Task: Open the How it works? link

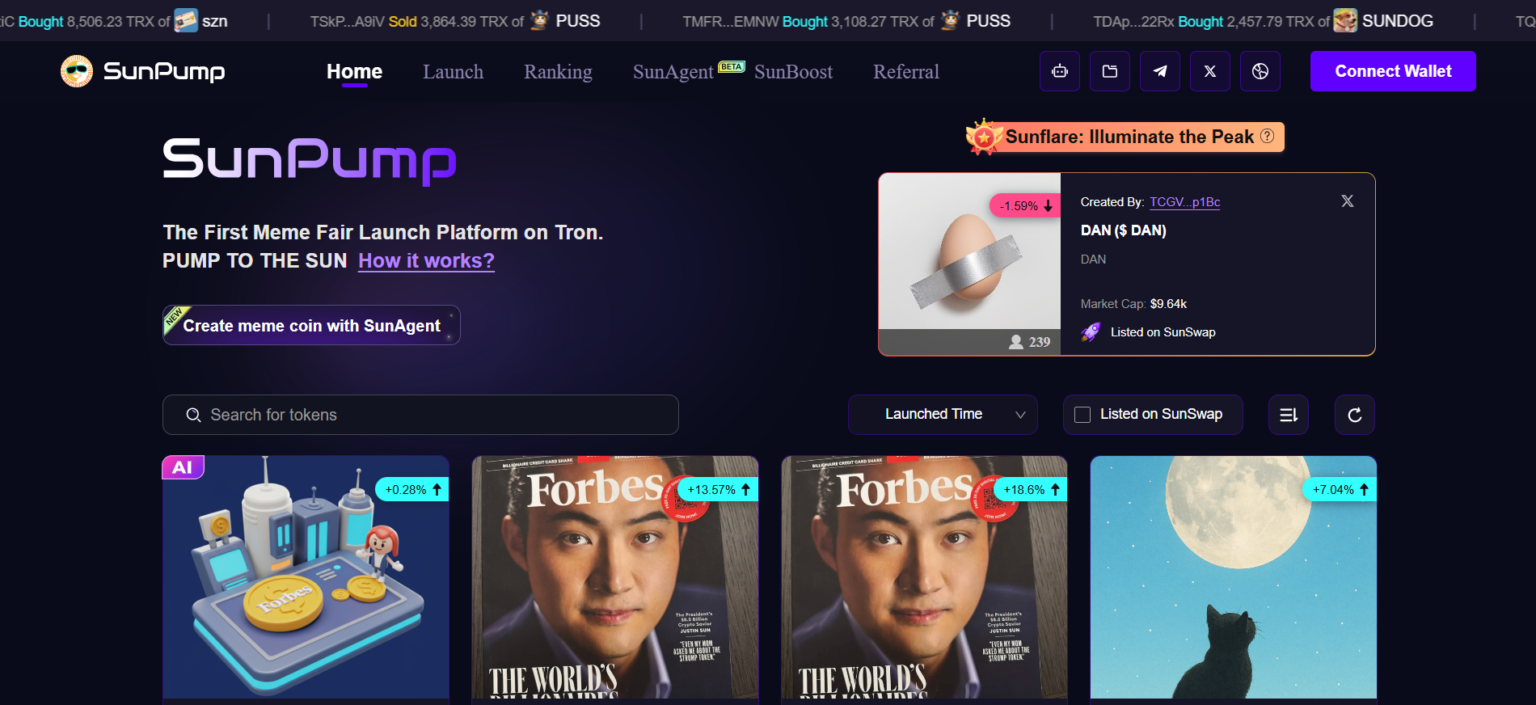Action: coord(426,261)
